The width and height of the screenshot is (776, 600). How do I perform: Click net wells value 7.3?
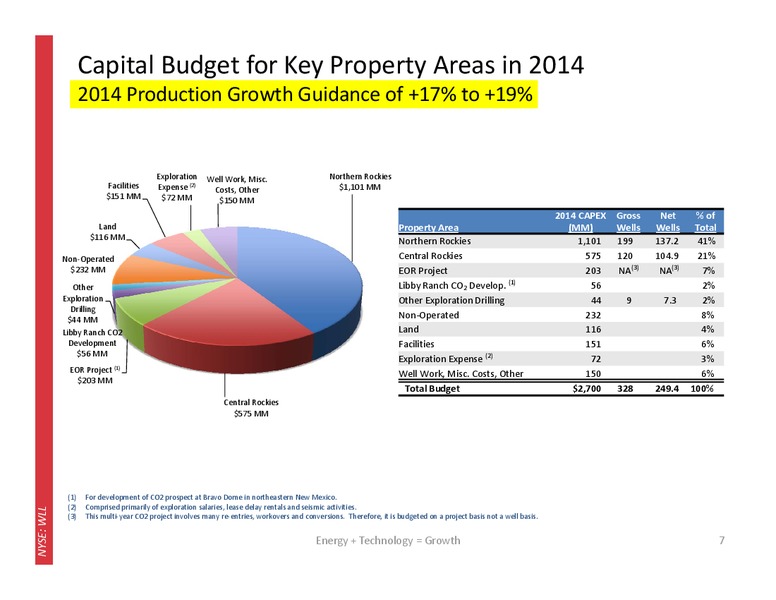click(x=670, y=300)
